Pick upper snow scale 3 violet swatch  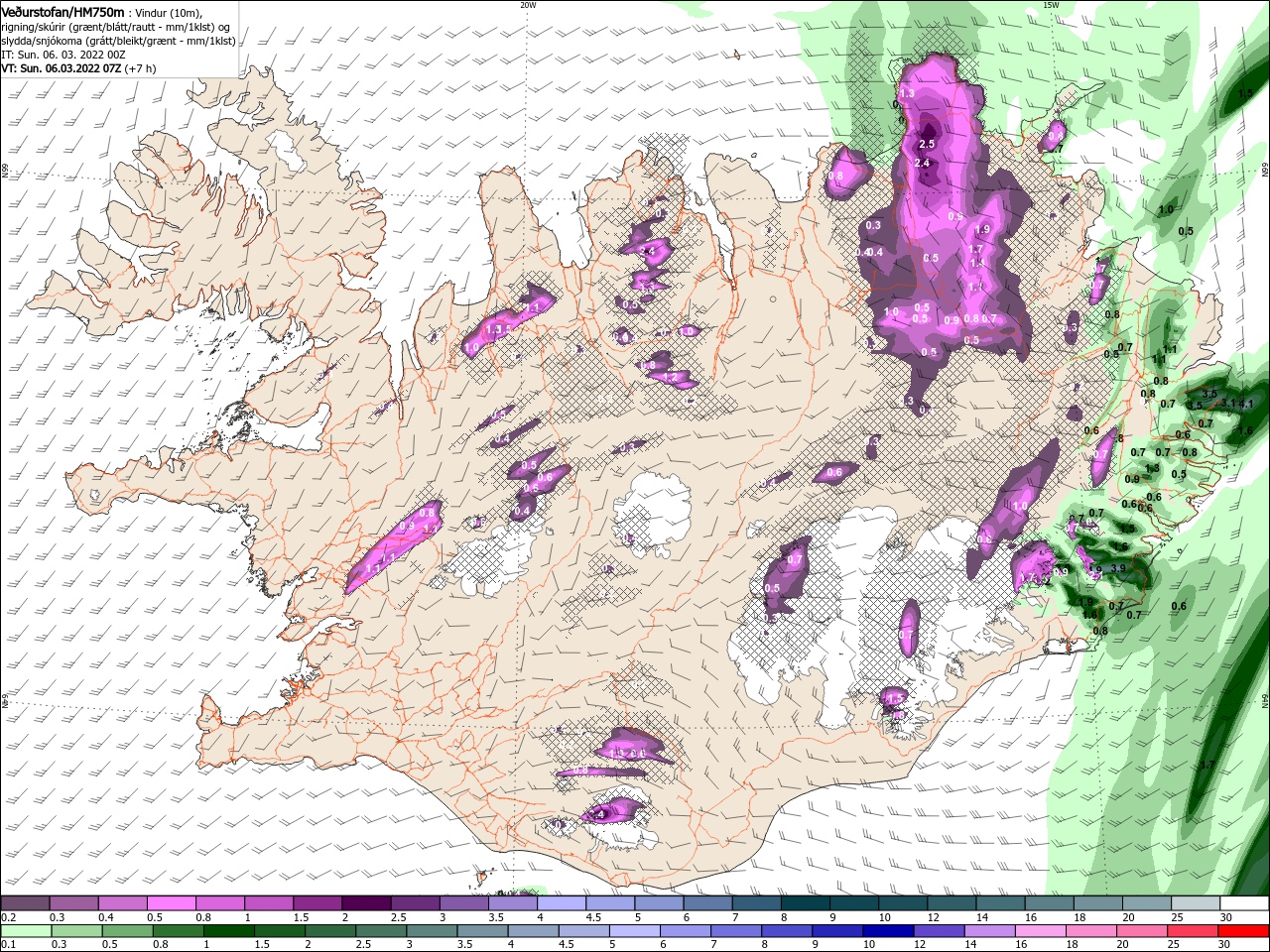(x=464, y=902)
